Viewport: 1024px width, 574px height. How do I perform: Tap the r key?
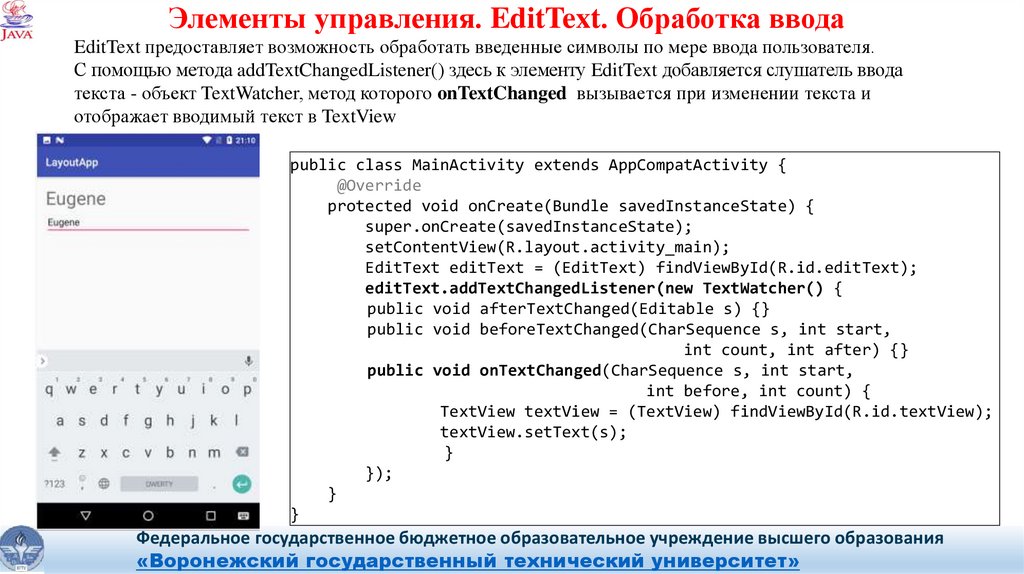tap(115, 389)
